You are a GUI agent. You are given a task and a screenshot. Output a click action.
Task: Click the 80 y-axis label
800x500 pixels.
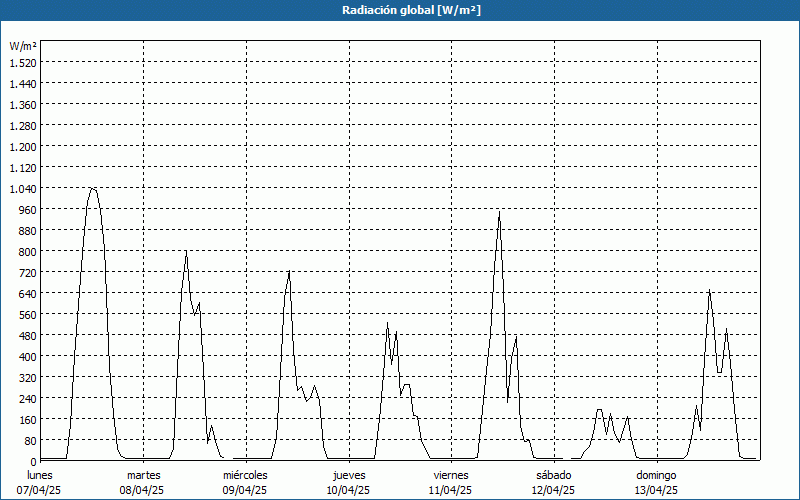31,440
